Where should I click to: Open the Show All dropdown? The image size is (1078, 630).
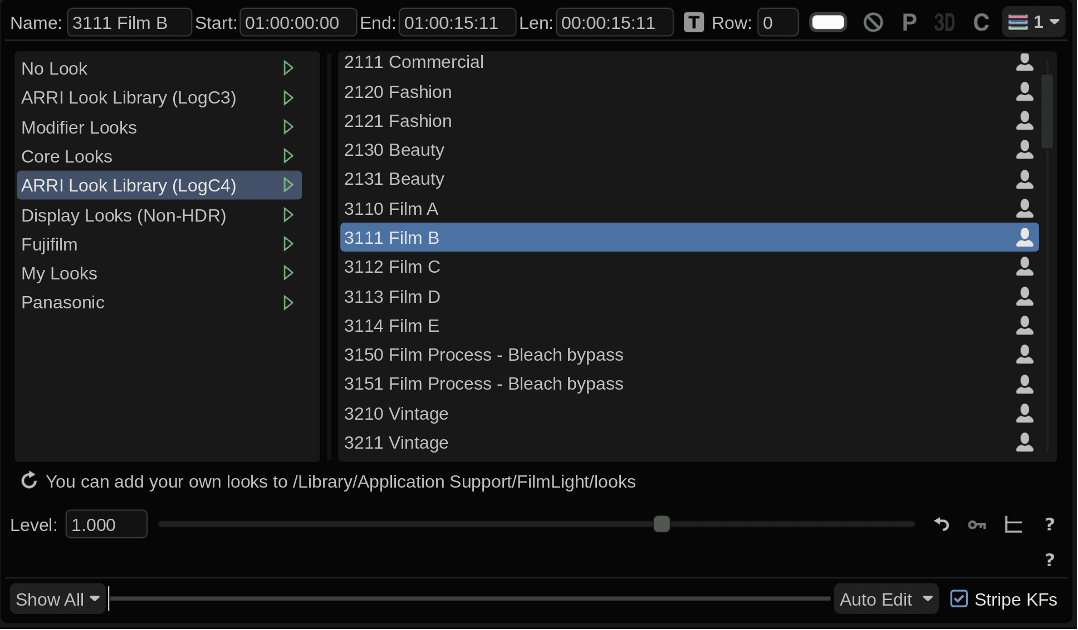pyautogui.click(x=58, y=599)
